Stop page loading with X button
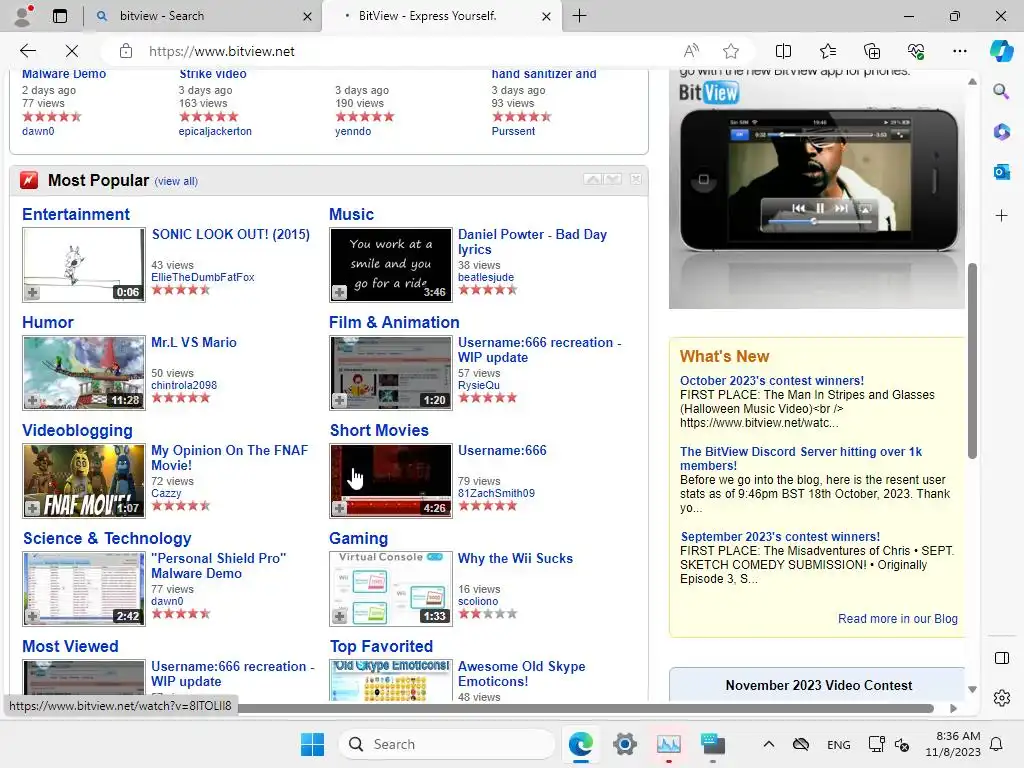 point(72,51)
